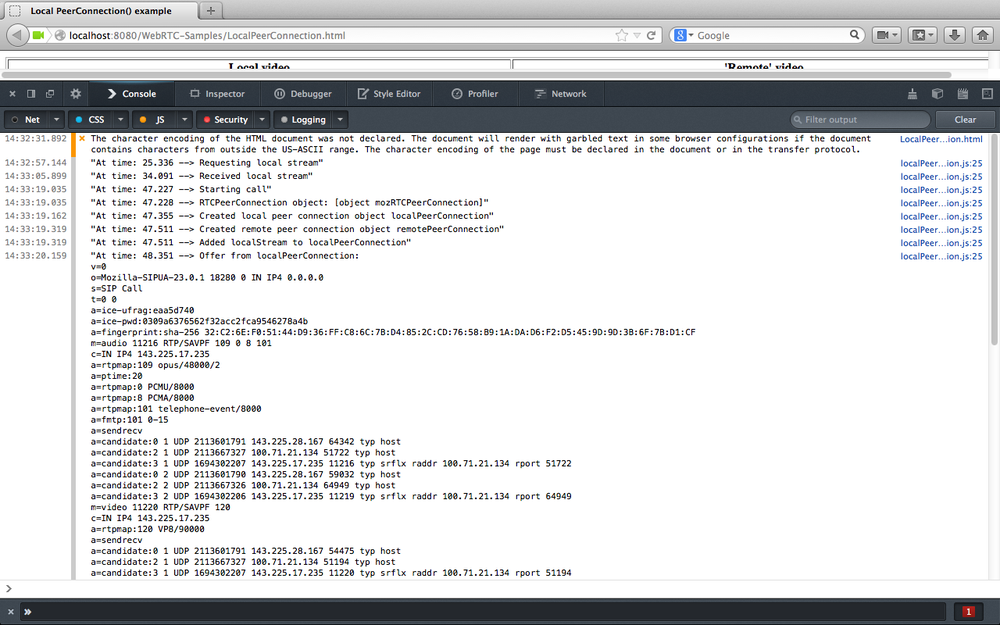Screen dimensions: 1000x625
Task: Open the 3D view cube icon
Action: tap(937, 93)
